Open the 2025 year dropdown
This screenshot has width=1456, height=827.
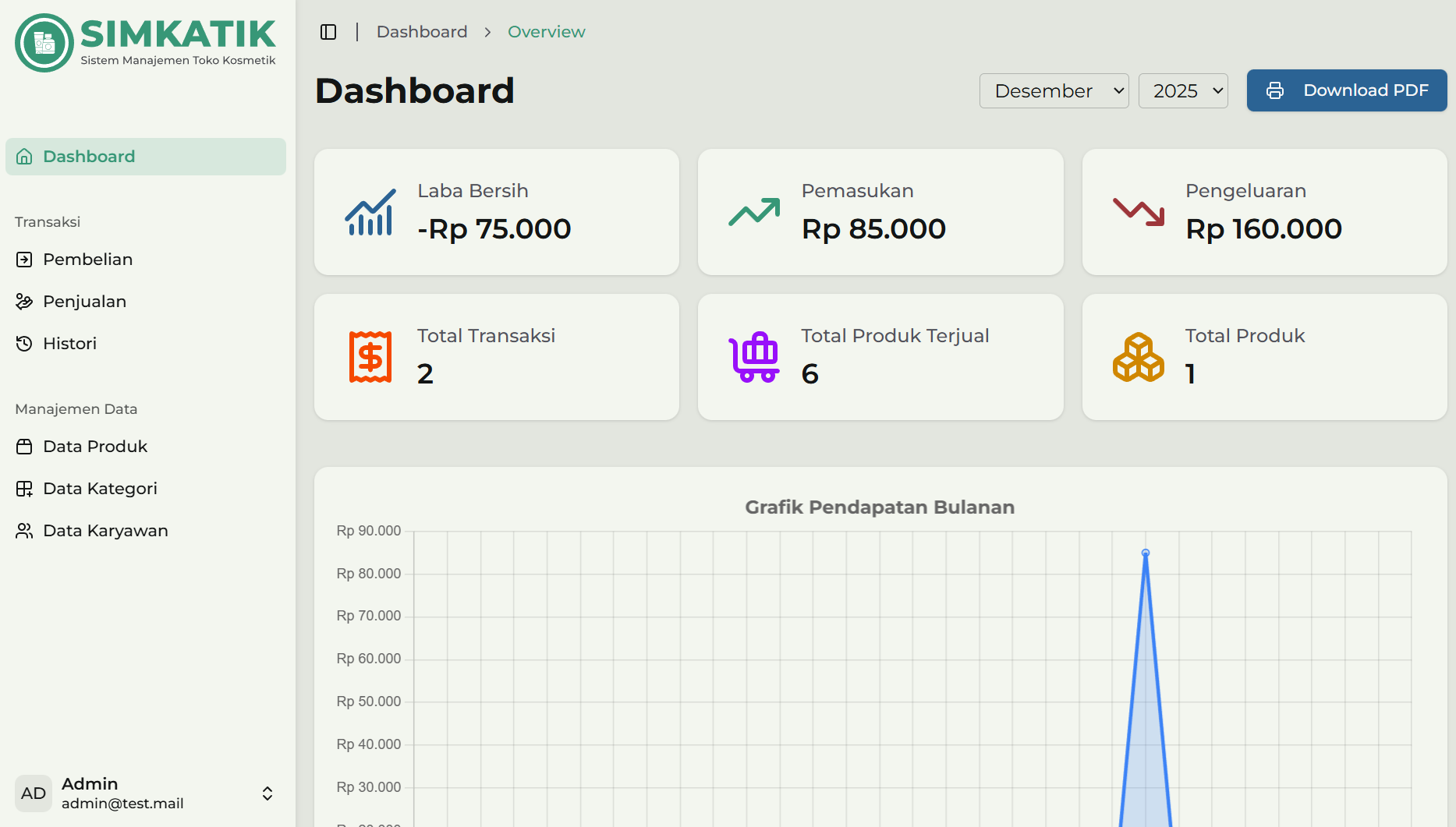pos(1183,91)
